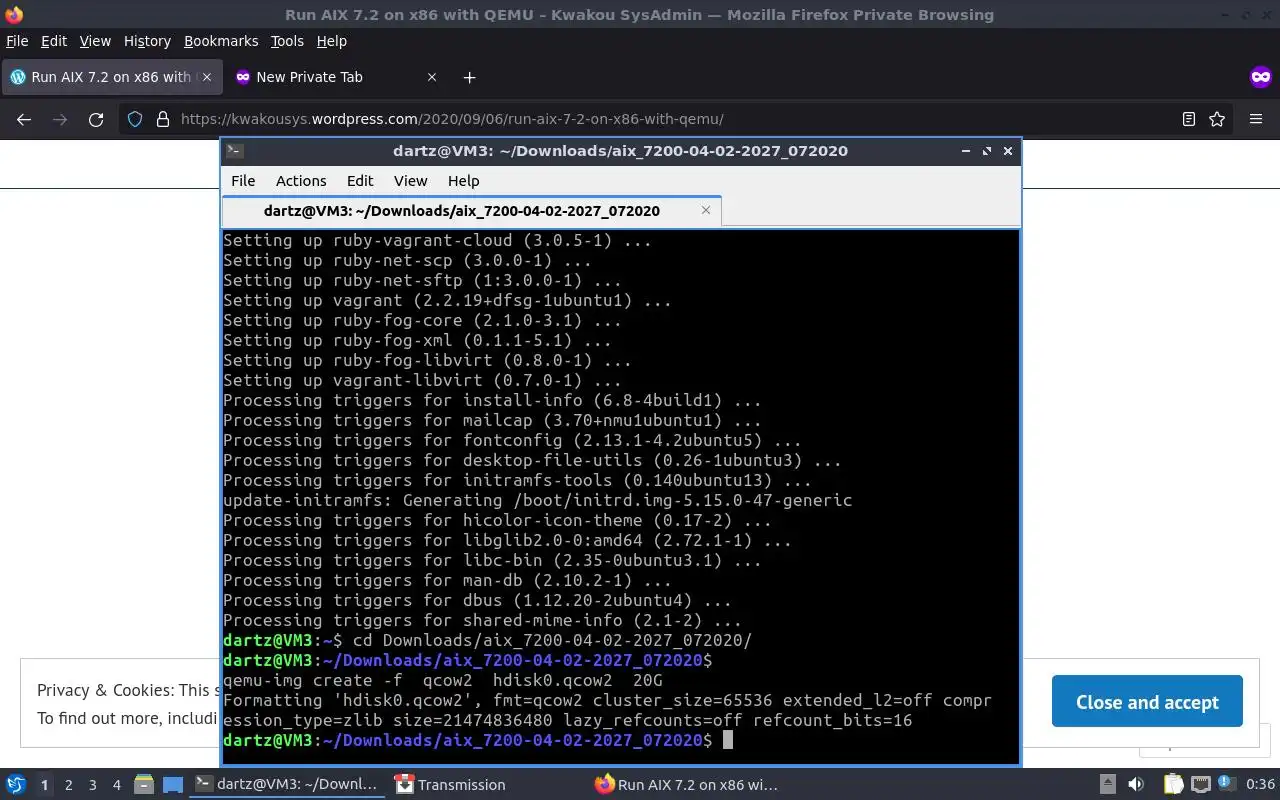Open the Firefox View menu

coord(95,41)
